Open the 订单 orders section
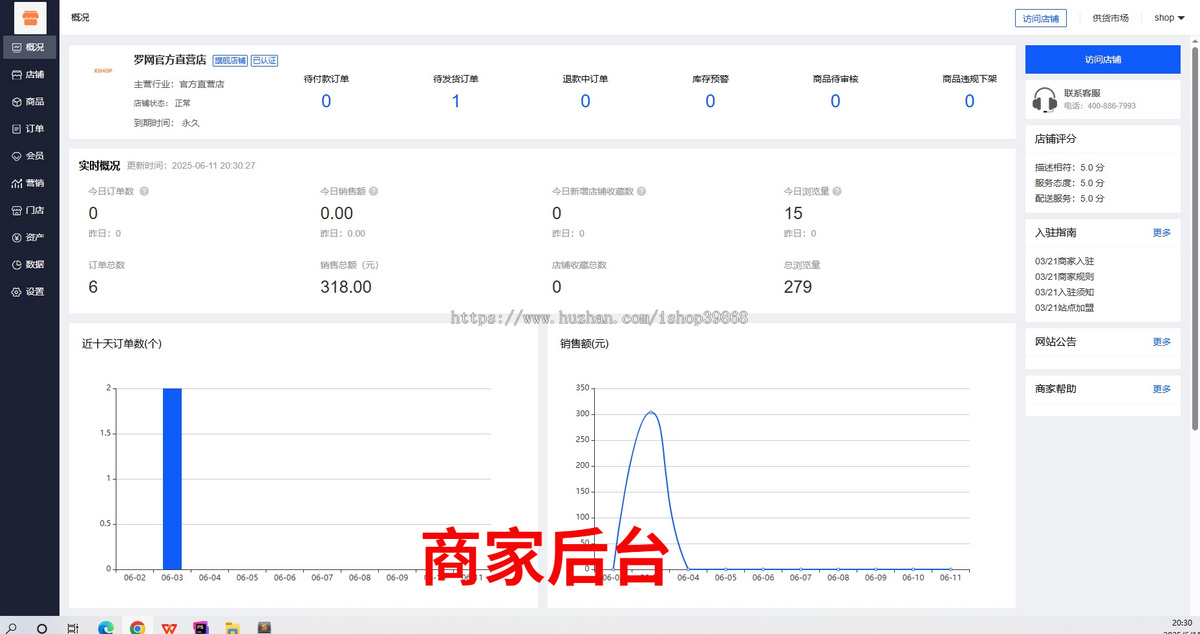Screen dimensions: 1200x634 pos(29,128)
